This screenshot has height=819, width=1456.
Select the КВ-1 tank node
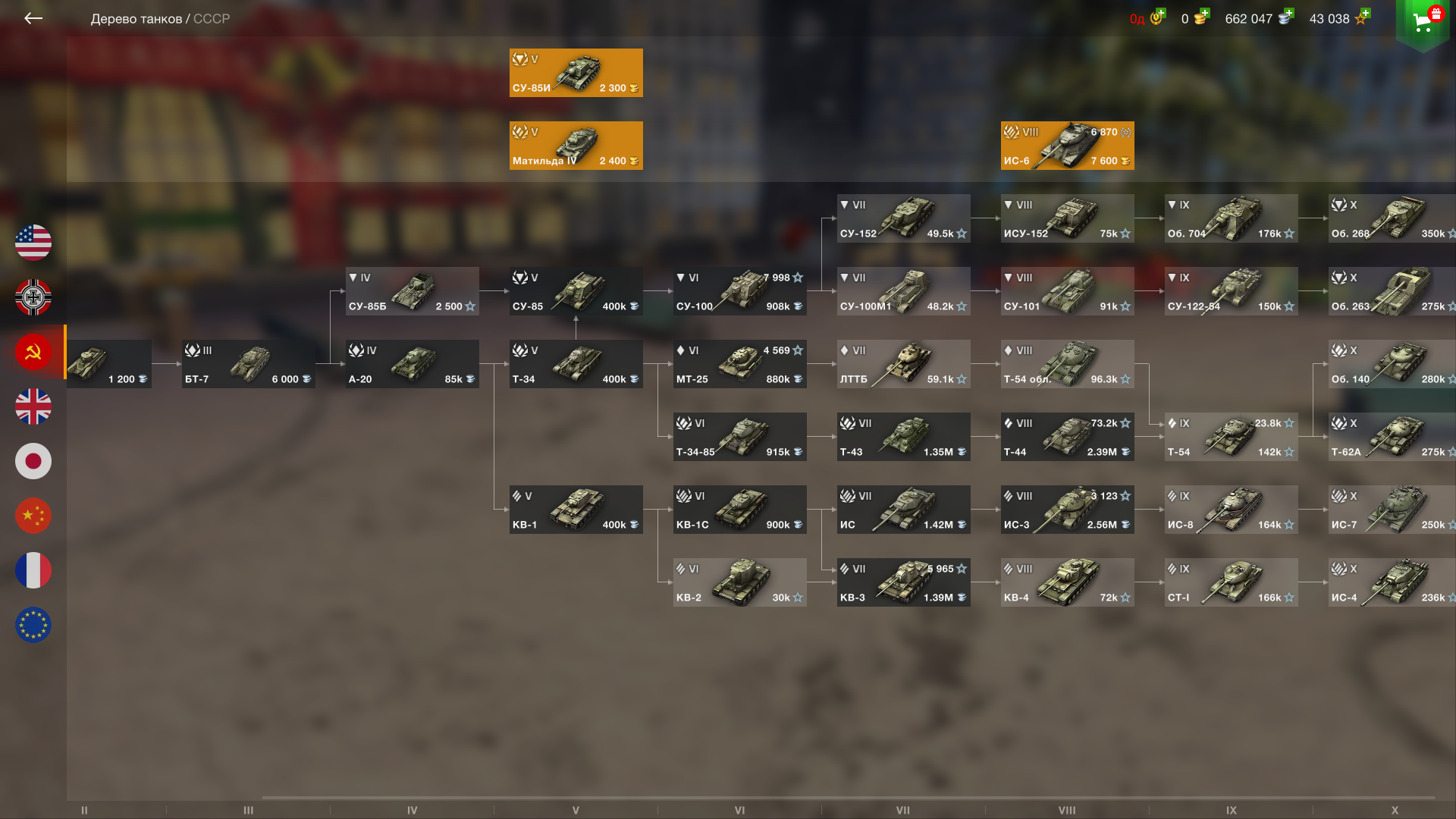[x=576, y=510]
